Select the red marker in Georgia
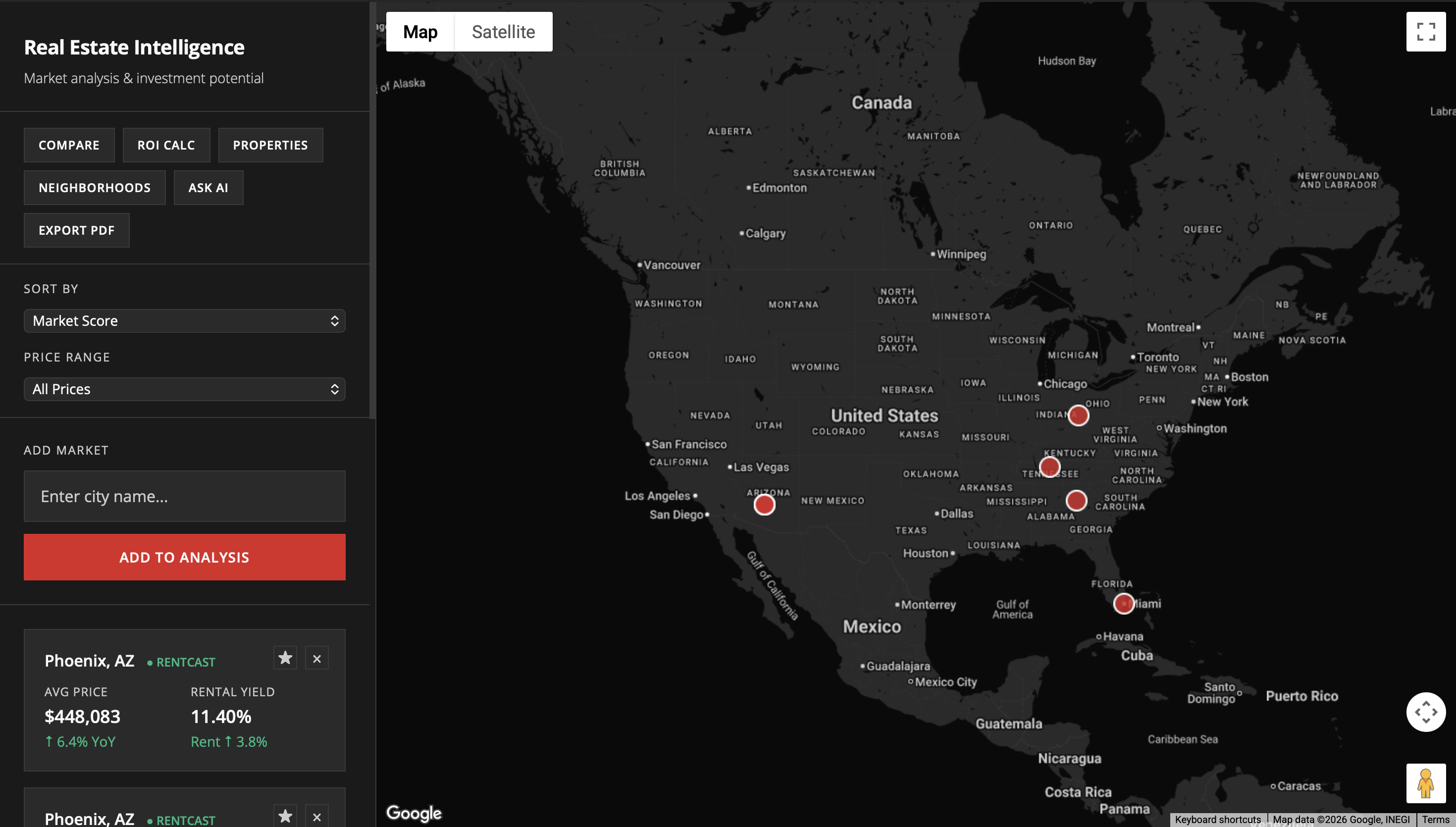Screen dimensions: 1456x827 1076,500
